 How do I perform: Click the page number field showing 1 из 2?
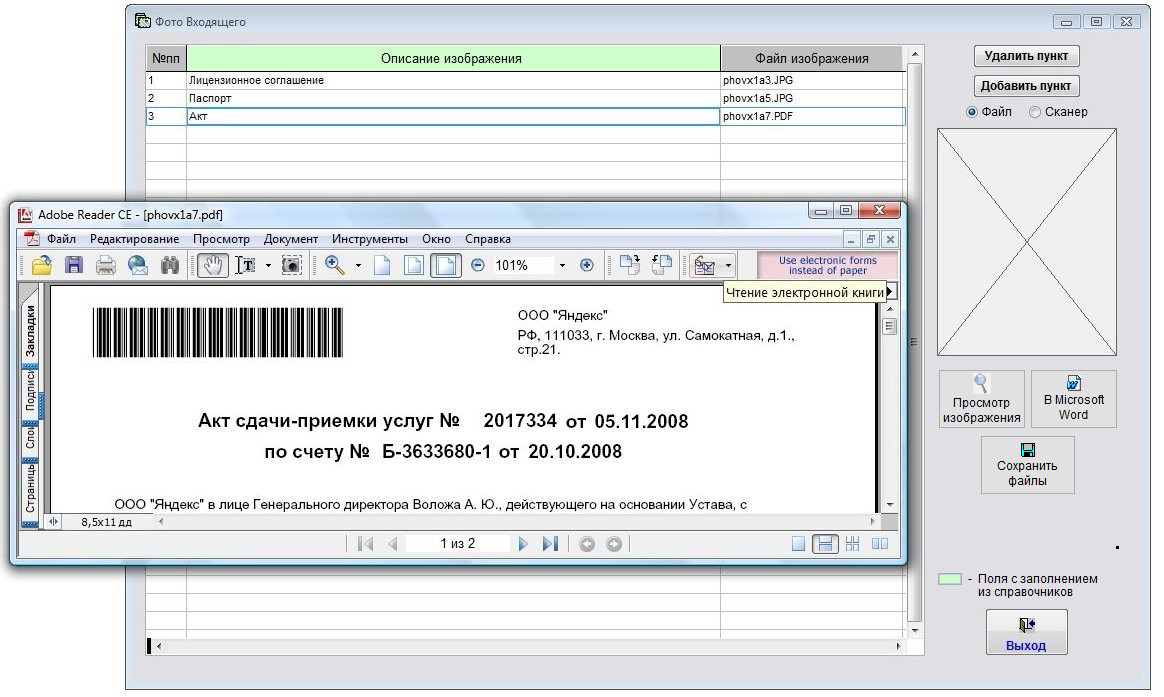pos(458,544)
